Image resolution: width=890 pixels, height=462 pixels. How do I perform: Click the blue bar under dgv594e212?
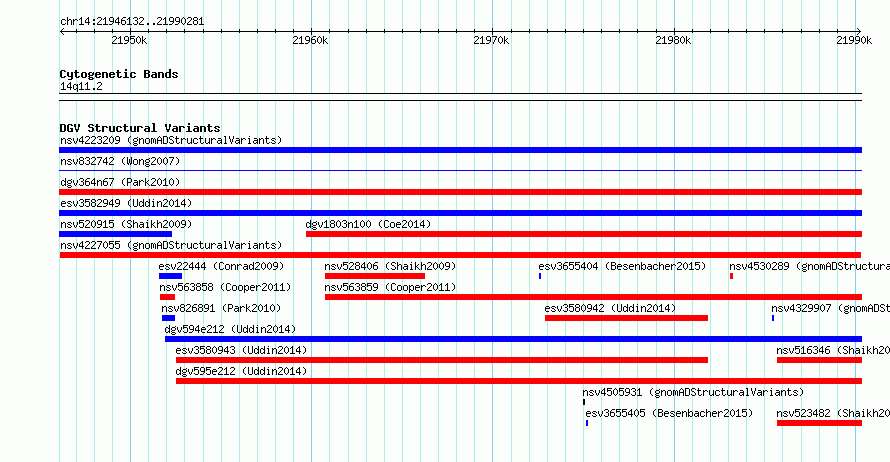(513, 339)
